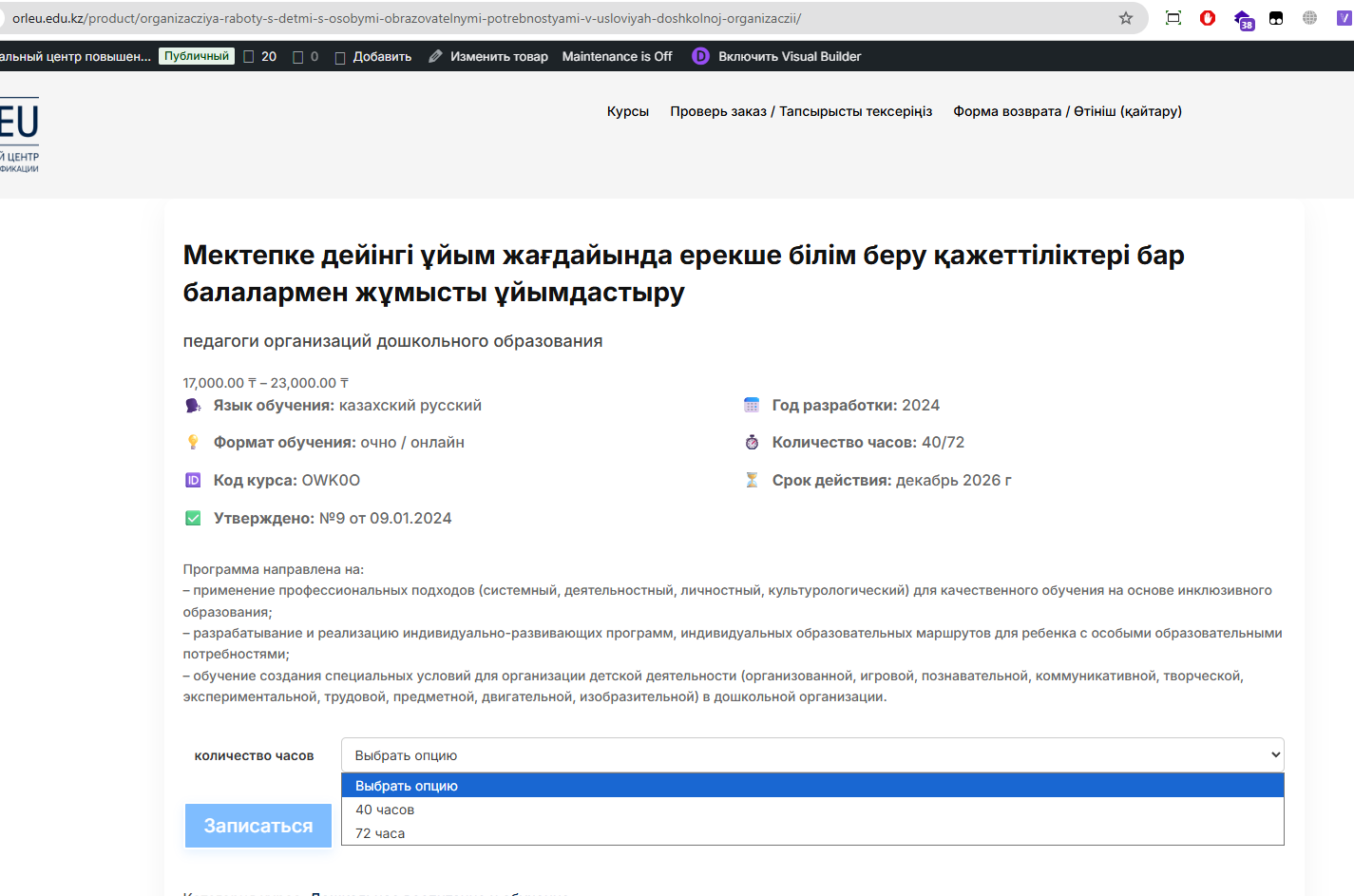Bookmark this page with the star icon
Viewport: 1354px width, 896px height.
[x=1126, y=18]
